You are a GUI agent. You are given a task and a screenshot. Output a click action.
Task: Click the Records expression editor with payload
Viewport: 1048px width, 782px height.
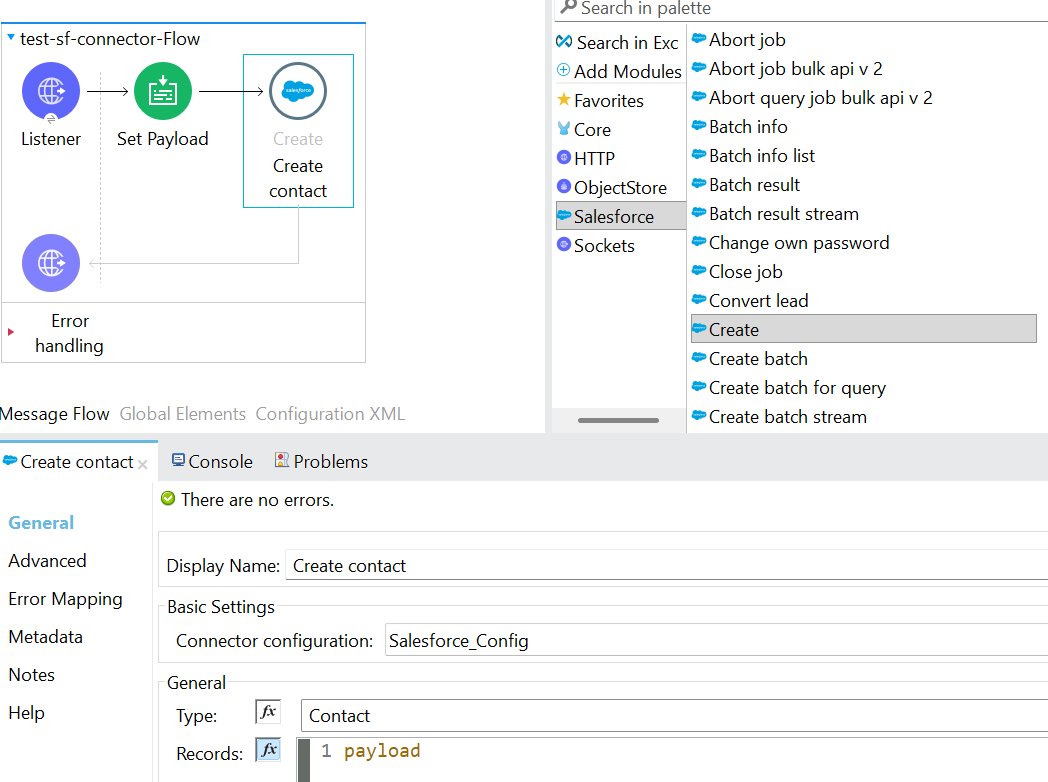[x=672, y=760]
